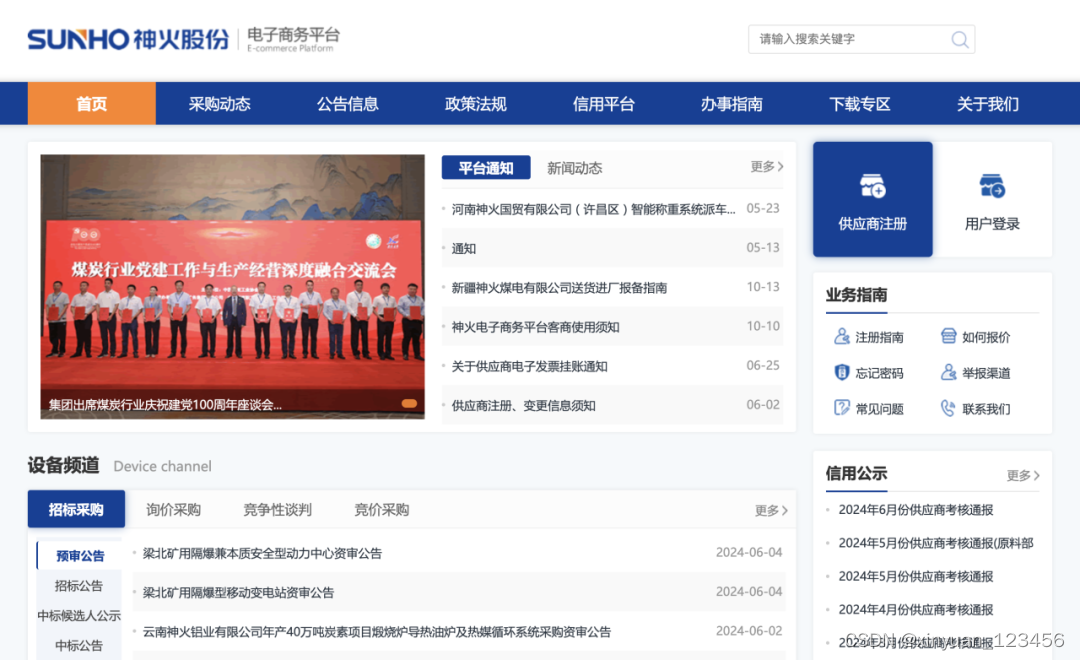This screenshot has height=660, width=1080.
Task: Open 梁北矿用隔爆型移动变电站资审公告
Action: [238, 592]
